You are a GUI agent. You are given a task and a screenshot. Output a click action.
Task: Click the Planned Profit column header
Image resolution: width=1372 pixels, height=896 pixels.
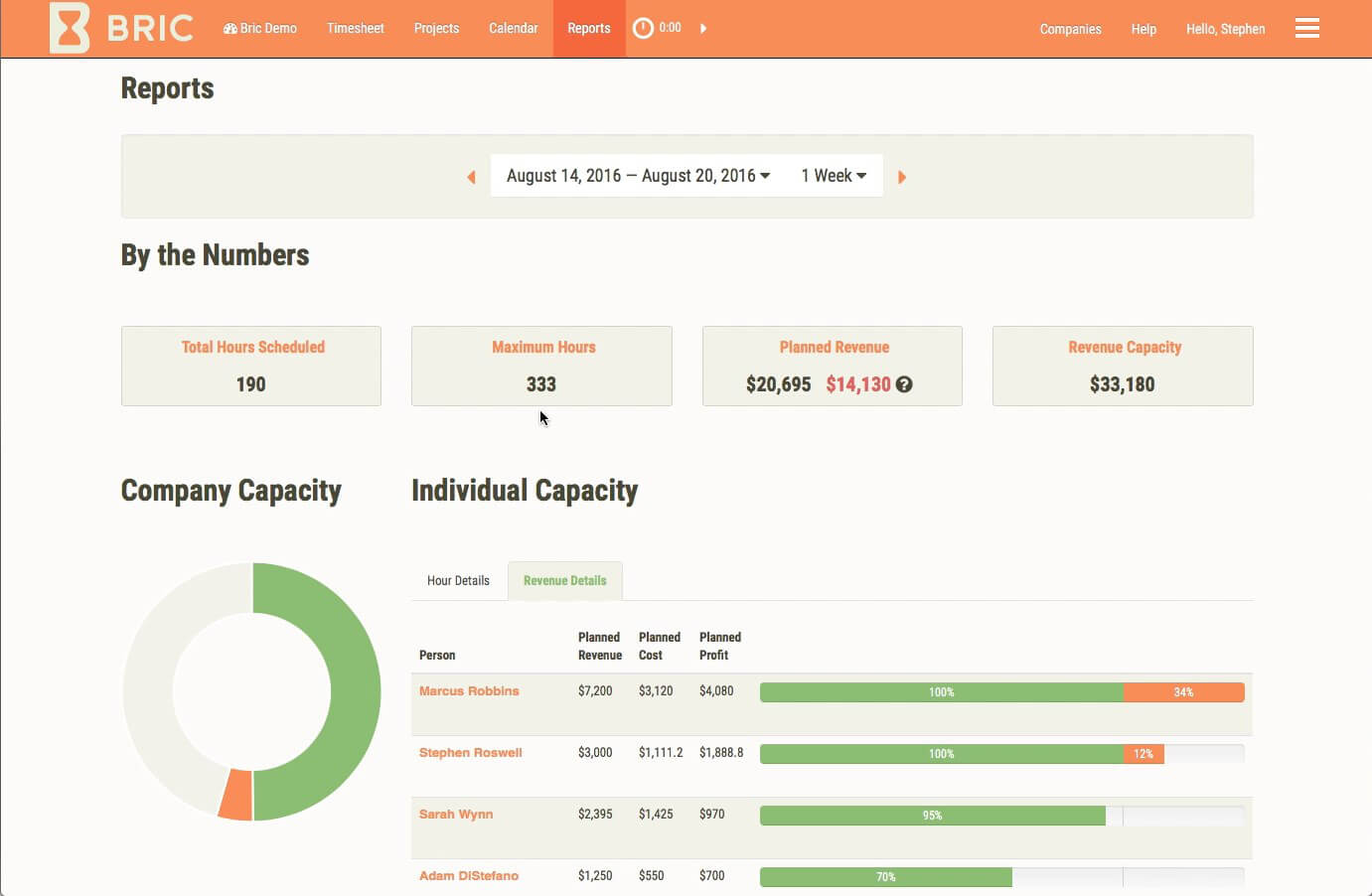[x=720, y=646]
